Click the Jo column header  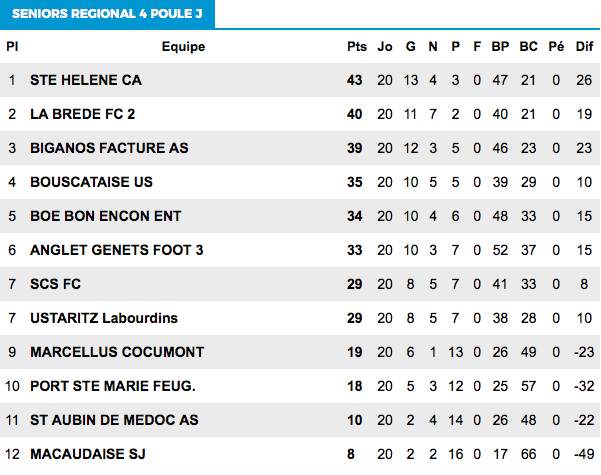[385, 47]
